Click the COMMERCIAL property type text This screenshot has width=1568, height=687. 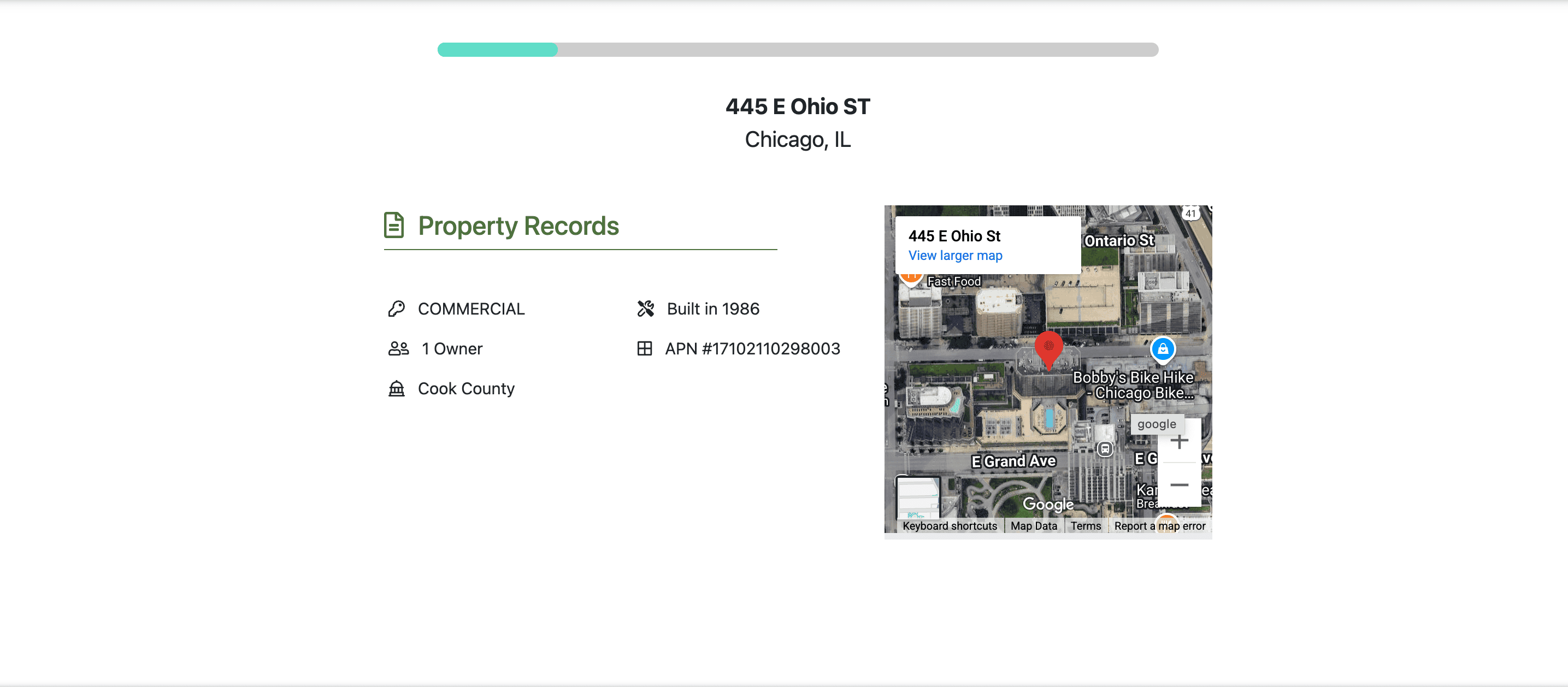point(471,309)
